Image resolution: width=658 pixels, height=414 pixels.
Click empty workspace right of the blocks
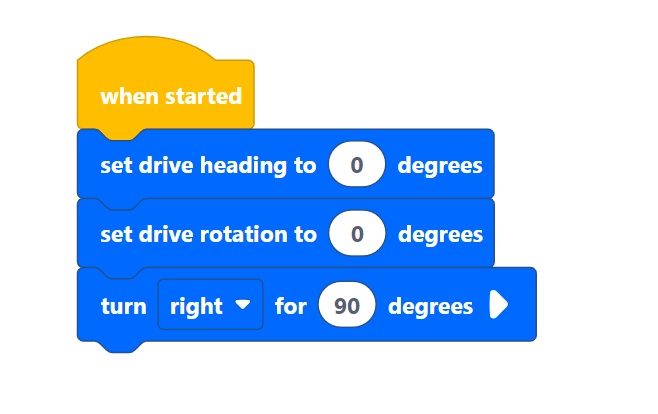pyautogui.click(x=590, y=200)
